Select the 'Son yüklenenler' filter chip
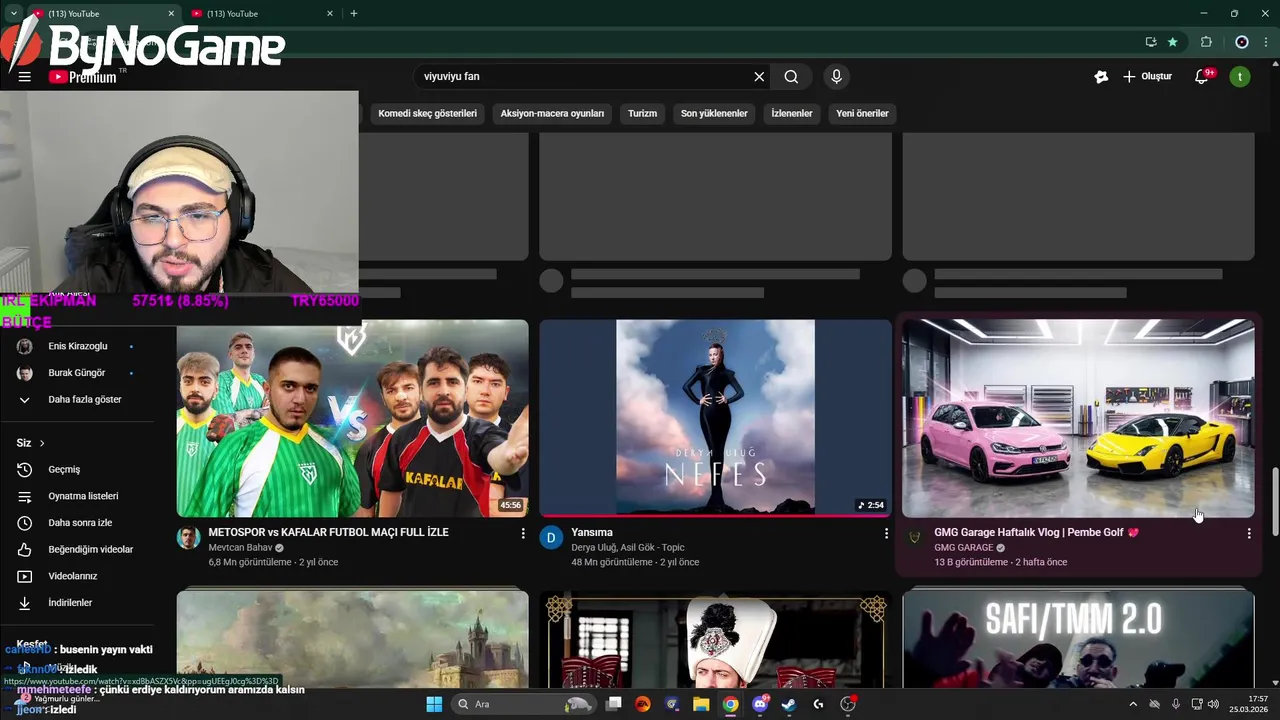The width and height of the screenshot is (1280, 720). [714, 113]
